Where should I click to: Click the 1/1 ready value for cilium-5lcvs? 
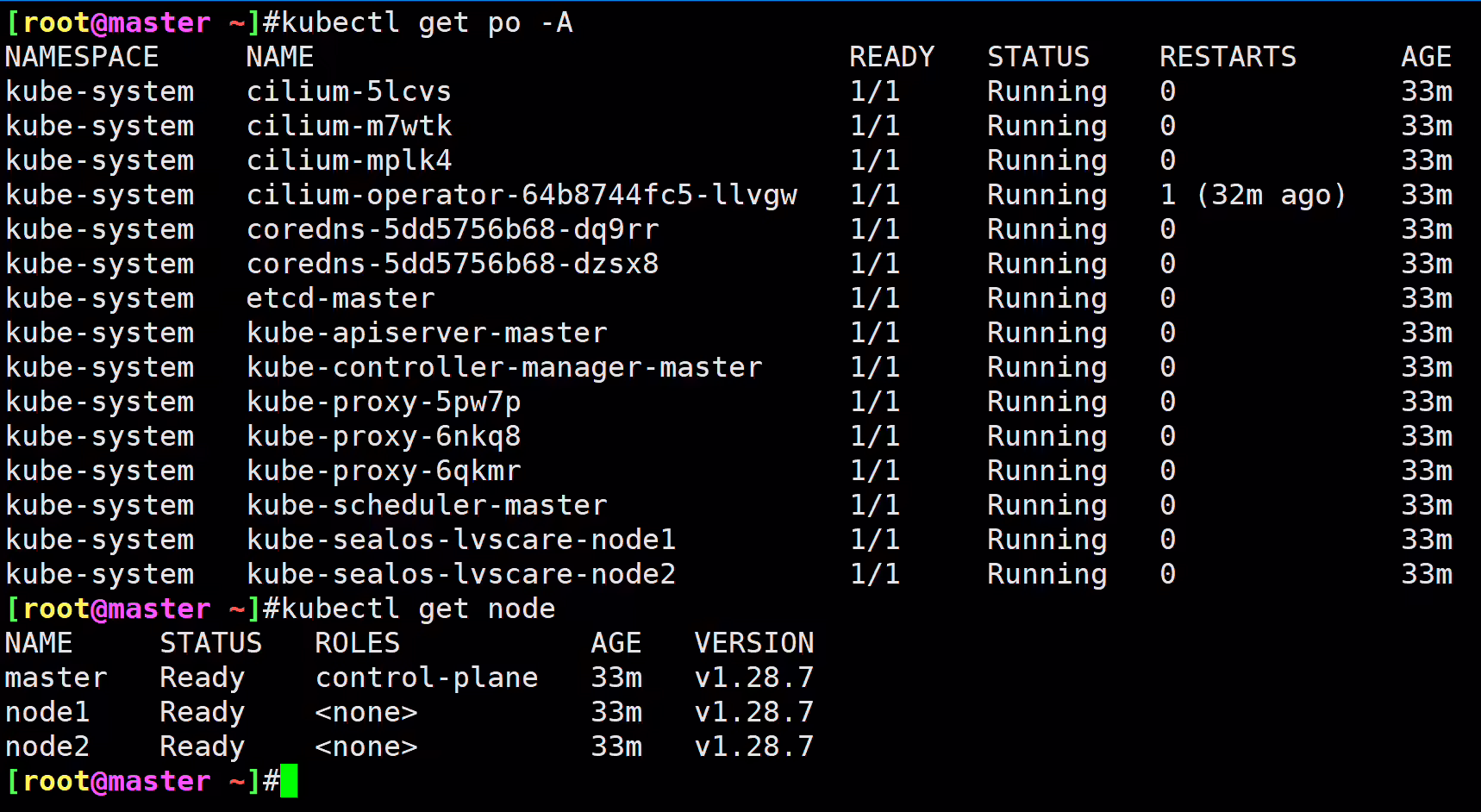[875, 91]
